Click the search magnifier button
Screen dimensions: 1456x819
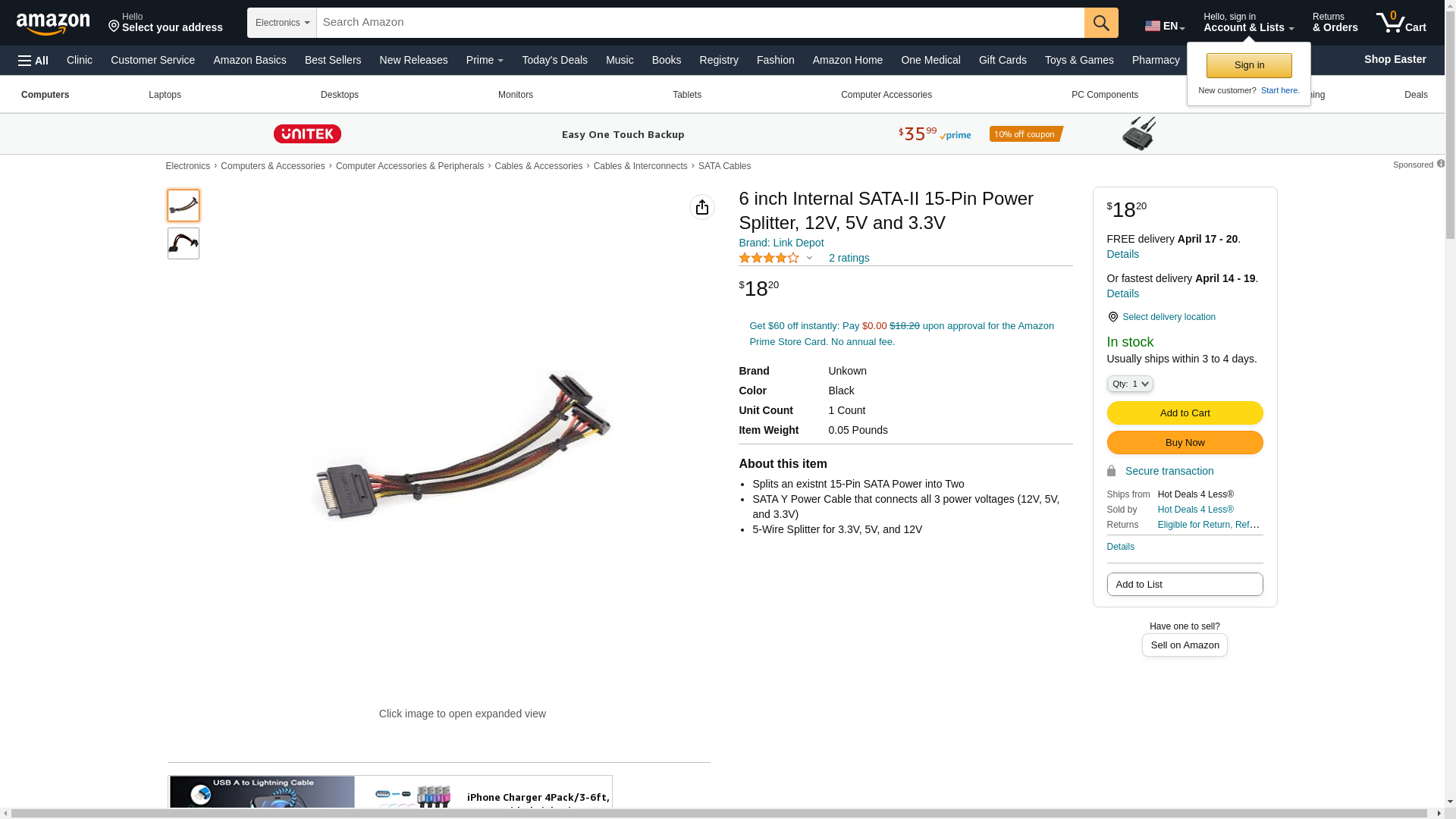[1101, 23]
